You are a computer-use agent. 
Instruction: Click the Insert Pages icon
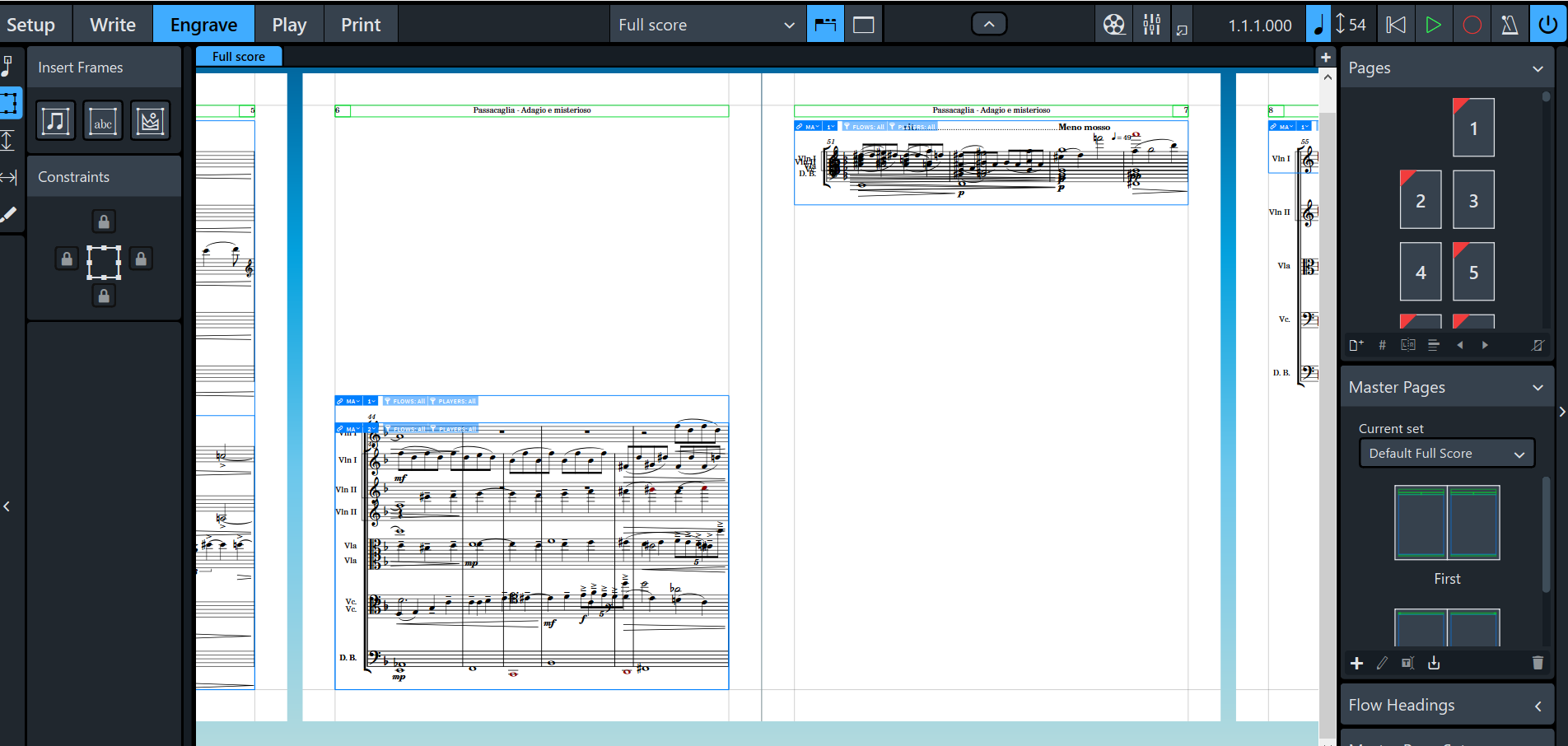point(1356,345)
